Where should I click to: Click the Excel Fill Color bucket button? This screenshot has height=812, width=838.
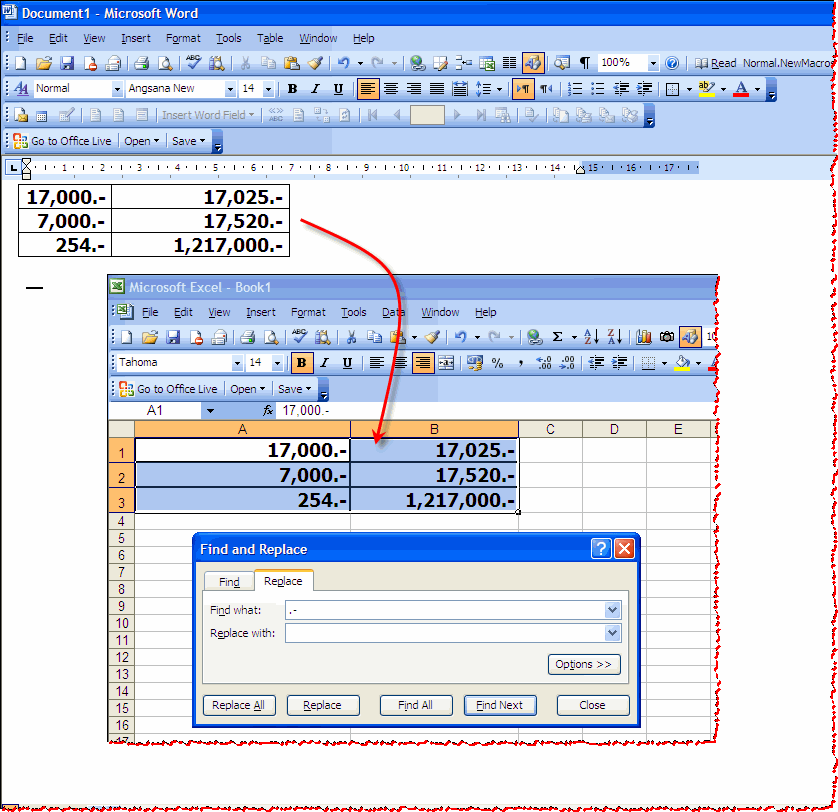[x=682, y=363]
